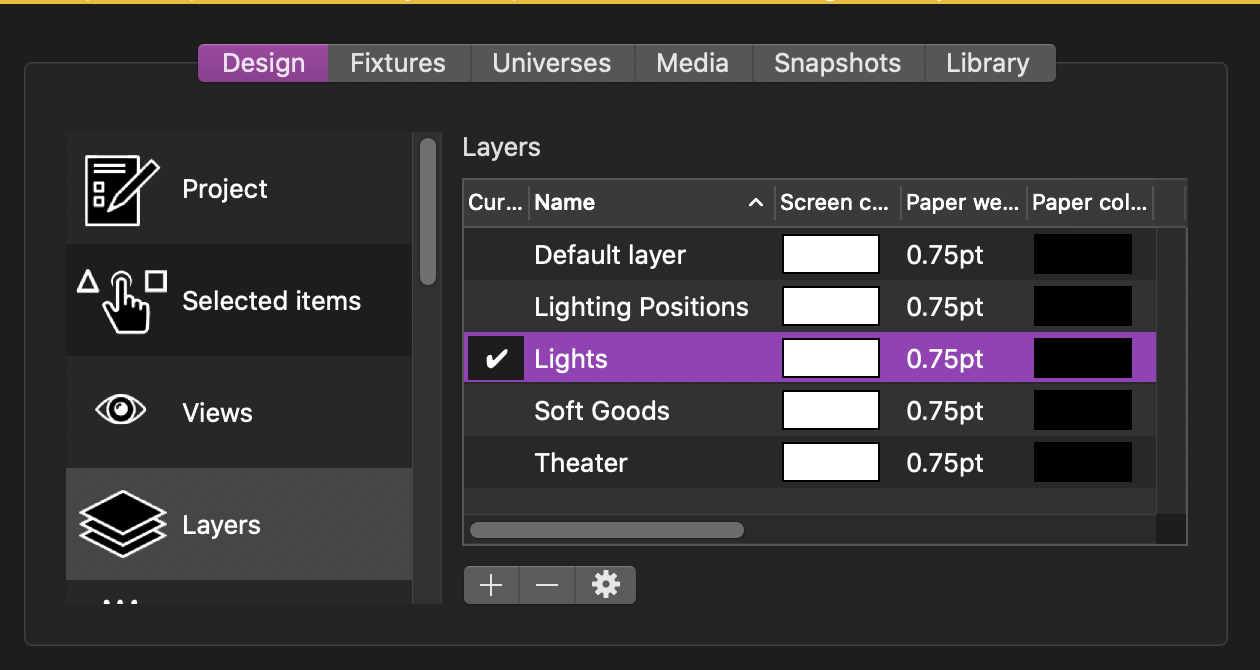Open the Views eye icon

[122, 410]
